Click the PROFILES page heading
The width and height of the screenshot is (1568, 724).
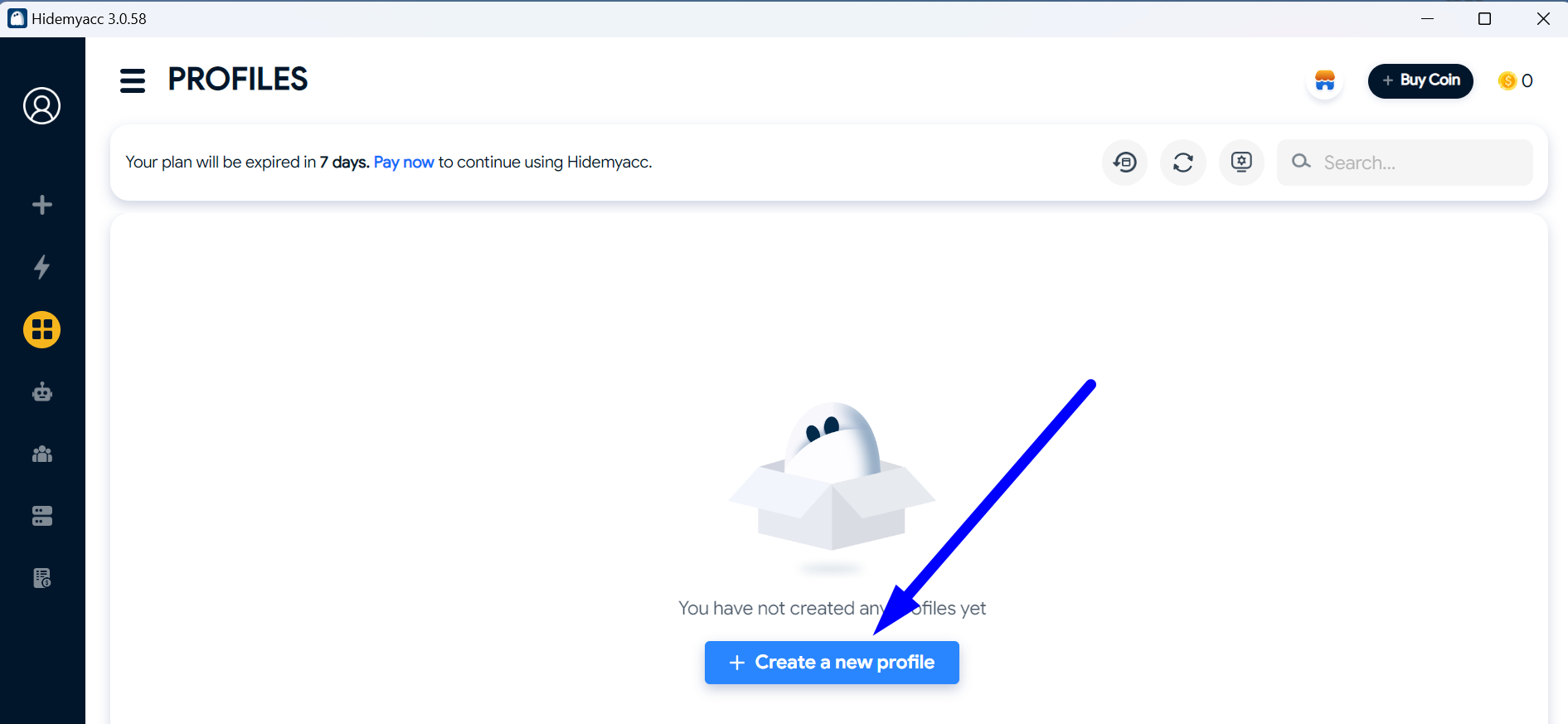(238, 80)
